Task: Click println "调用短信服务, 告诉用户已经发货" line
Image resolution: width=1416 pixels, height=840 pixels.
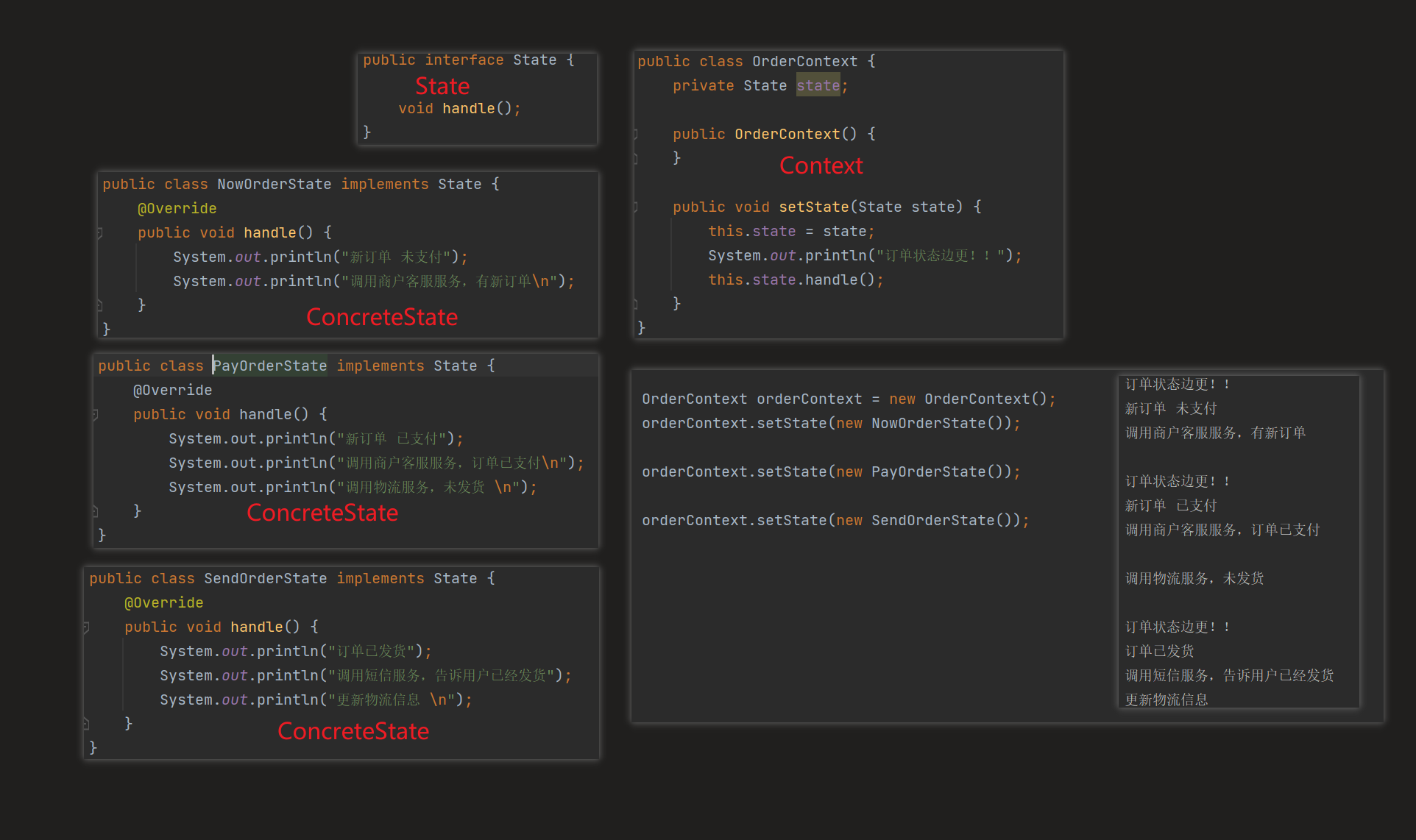Action: click(366, 676)
